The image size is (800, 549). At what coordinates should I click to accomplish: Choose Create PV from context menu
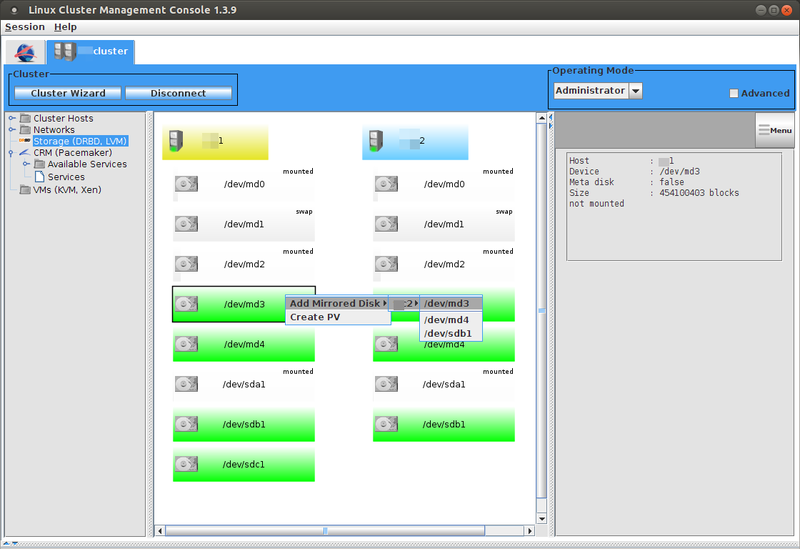pyautogui.click(x=338, y=317)
